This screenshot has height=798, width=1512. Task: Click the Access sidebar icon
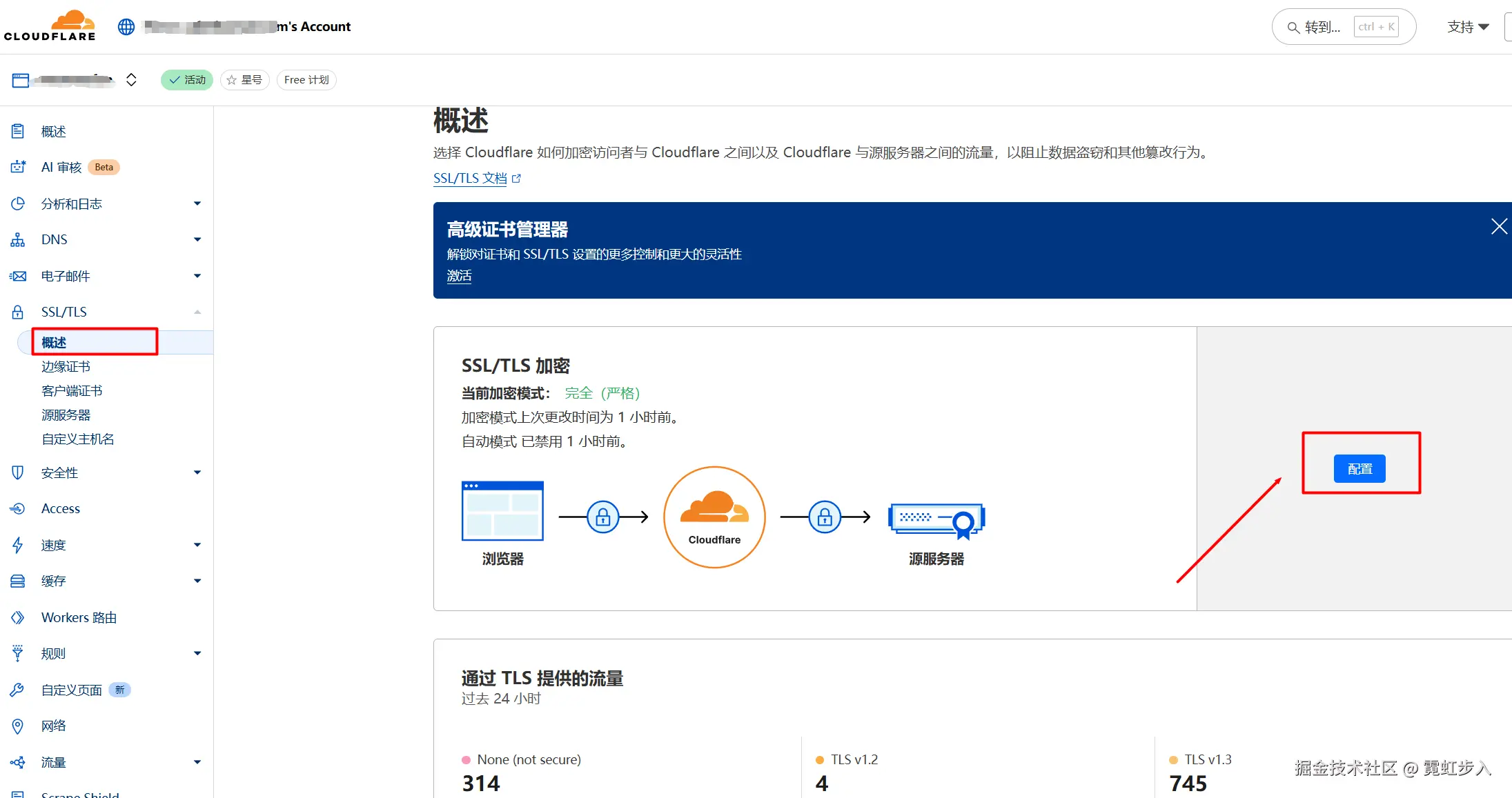tap(18, 508)
